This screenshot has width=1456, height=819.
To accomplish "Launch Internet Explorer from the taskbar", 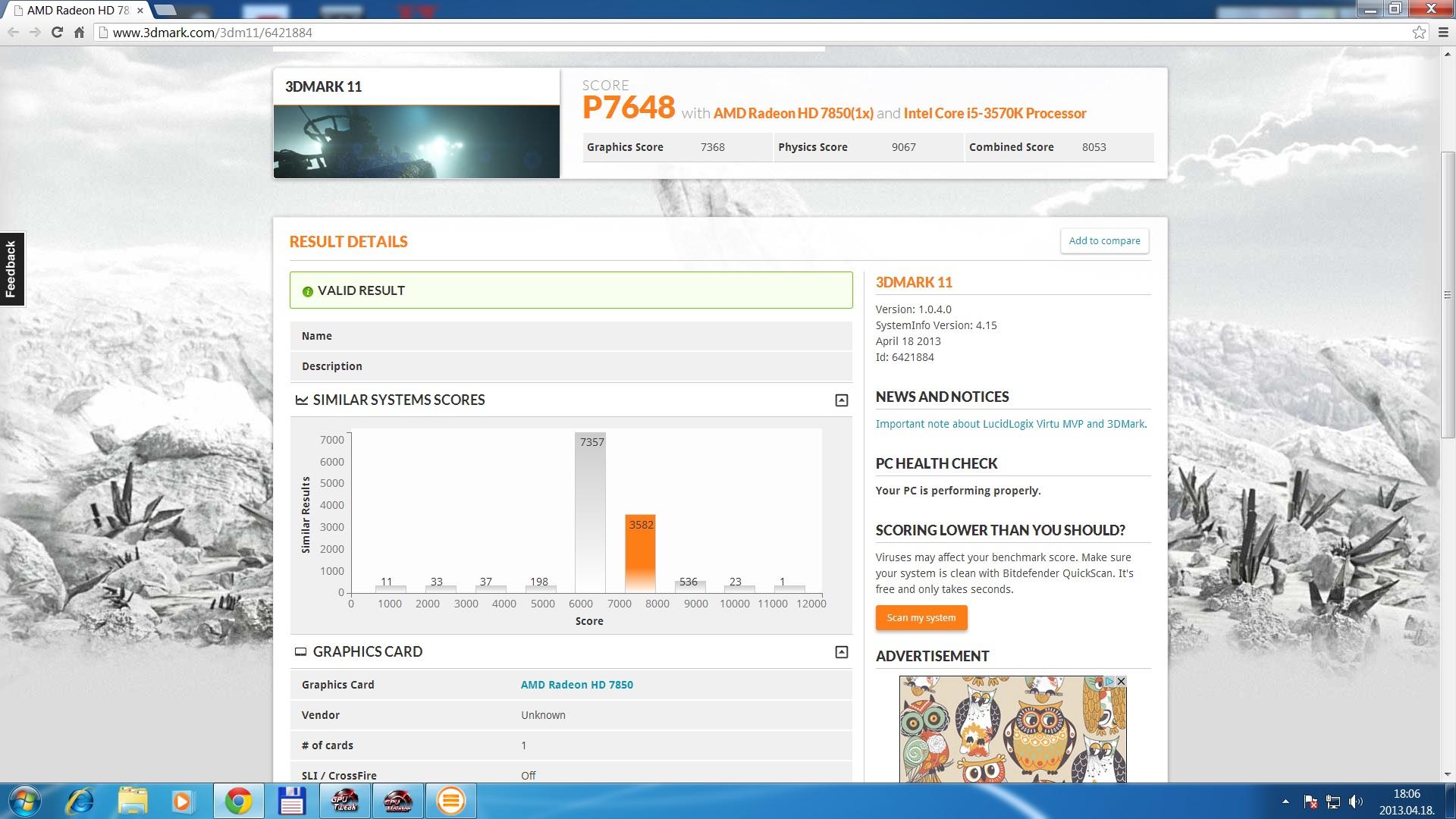I will [x=80, y=802].
